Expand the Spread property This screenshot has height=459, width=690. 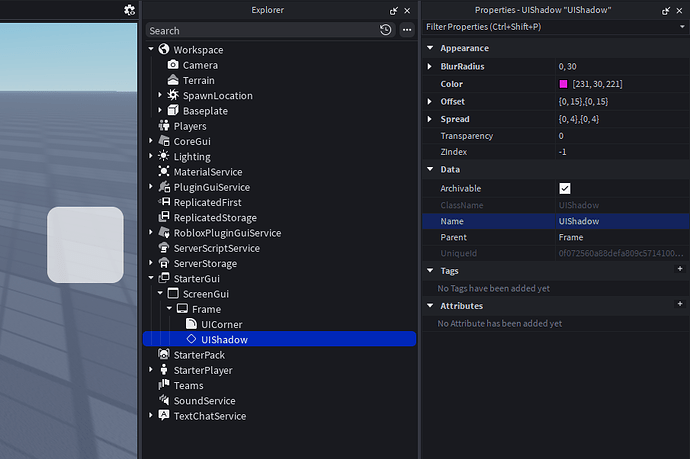click(429, 119)
